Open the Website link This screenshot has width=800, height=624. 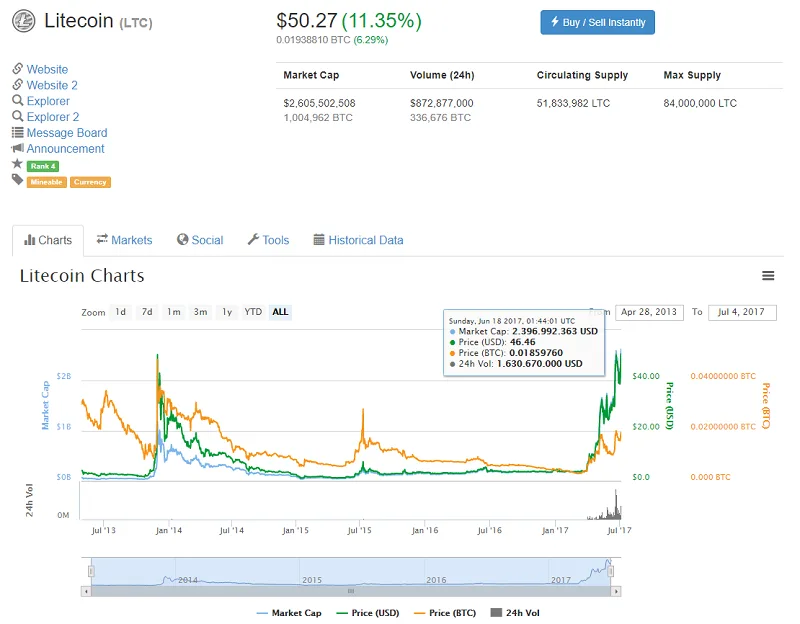coord(47,69)
